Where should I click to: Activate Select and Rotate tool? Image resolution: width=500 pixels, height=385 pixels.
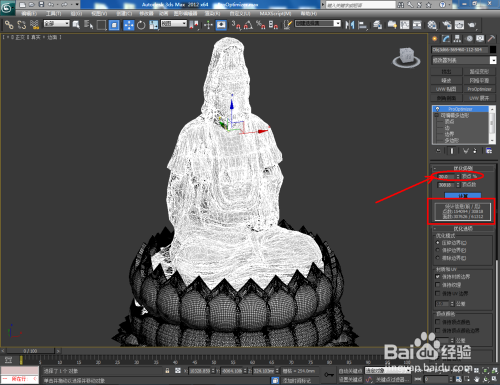coord(141,25)
